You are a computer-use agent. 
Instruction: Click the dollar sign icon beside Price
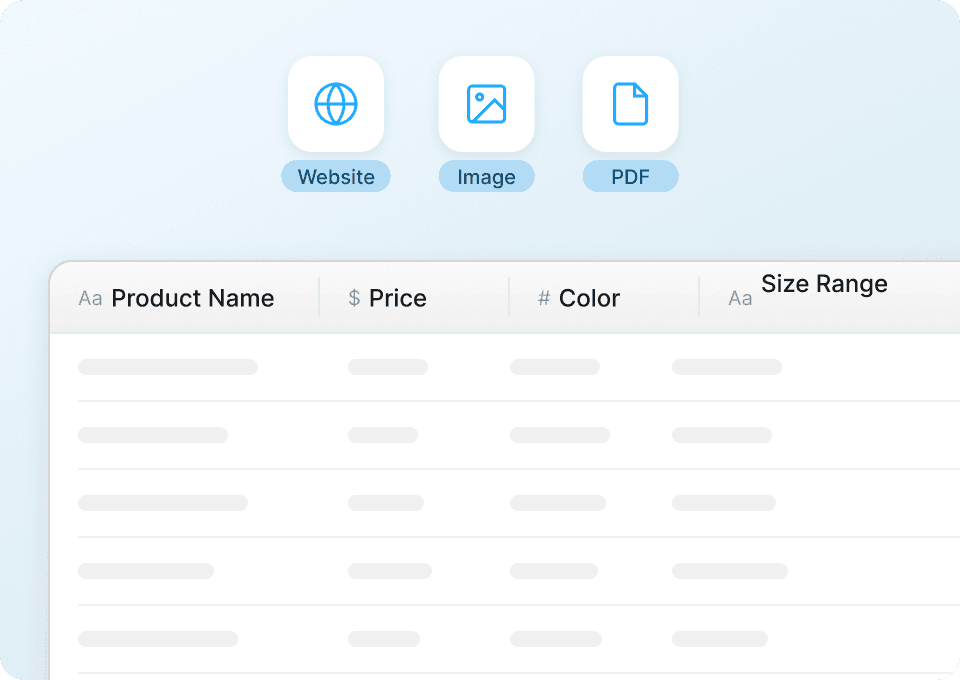pos(354,299)
